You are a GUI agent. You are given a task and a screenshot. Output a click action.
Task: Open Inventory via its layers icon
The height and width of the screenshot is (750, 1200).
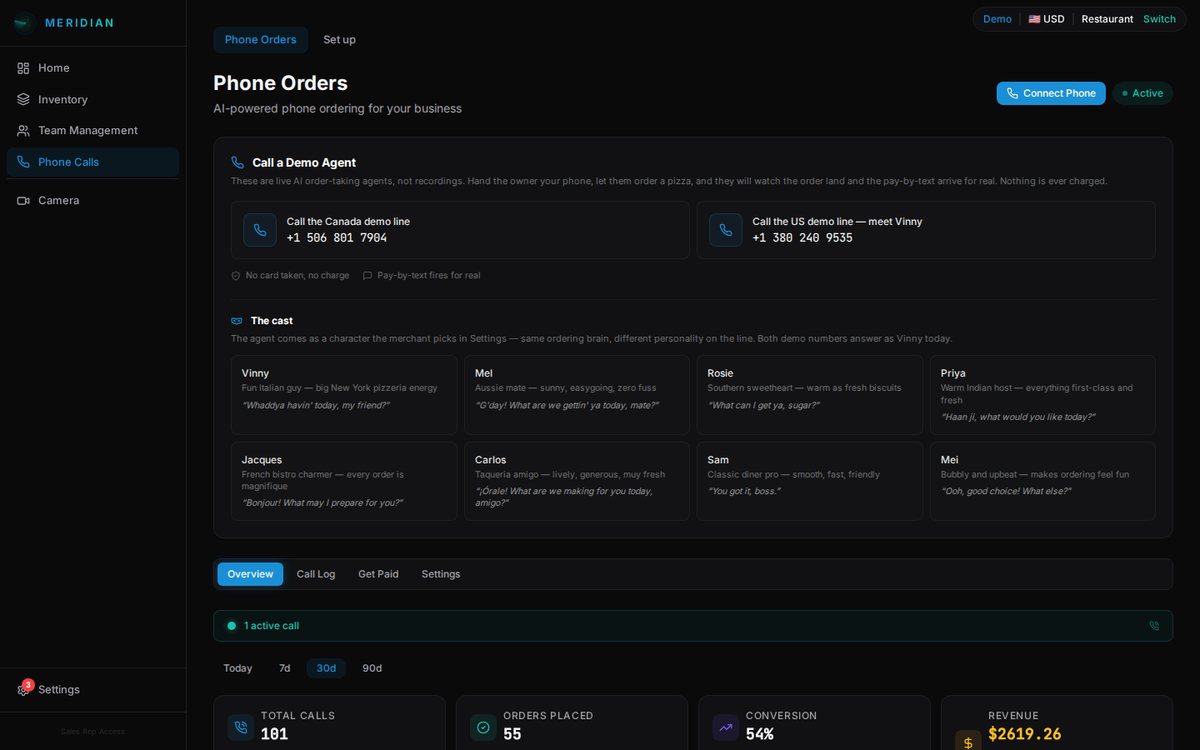[23, 99]
